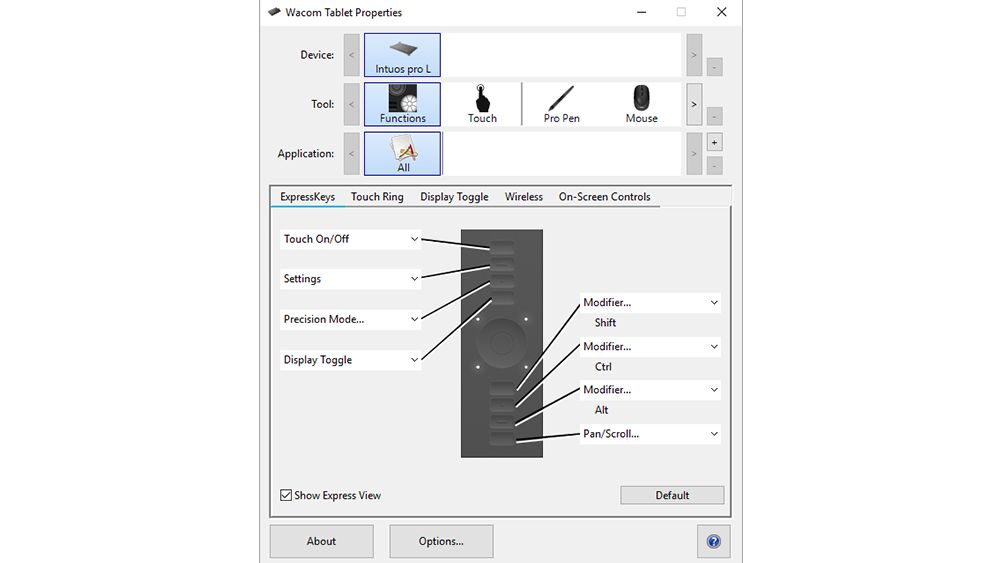This screenshot has height=563, width=1000.
Task: Toggle the Show Express View checkbox
Action: [x=286, y=495]
